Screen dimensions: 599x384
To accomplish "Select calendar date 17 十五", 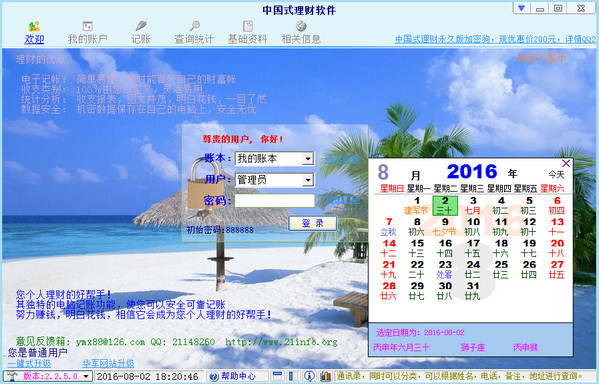I will click(473, 248).
